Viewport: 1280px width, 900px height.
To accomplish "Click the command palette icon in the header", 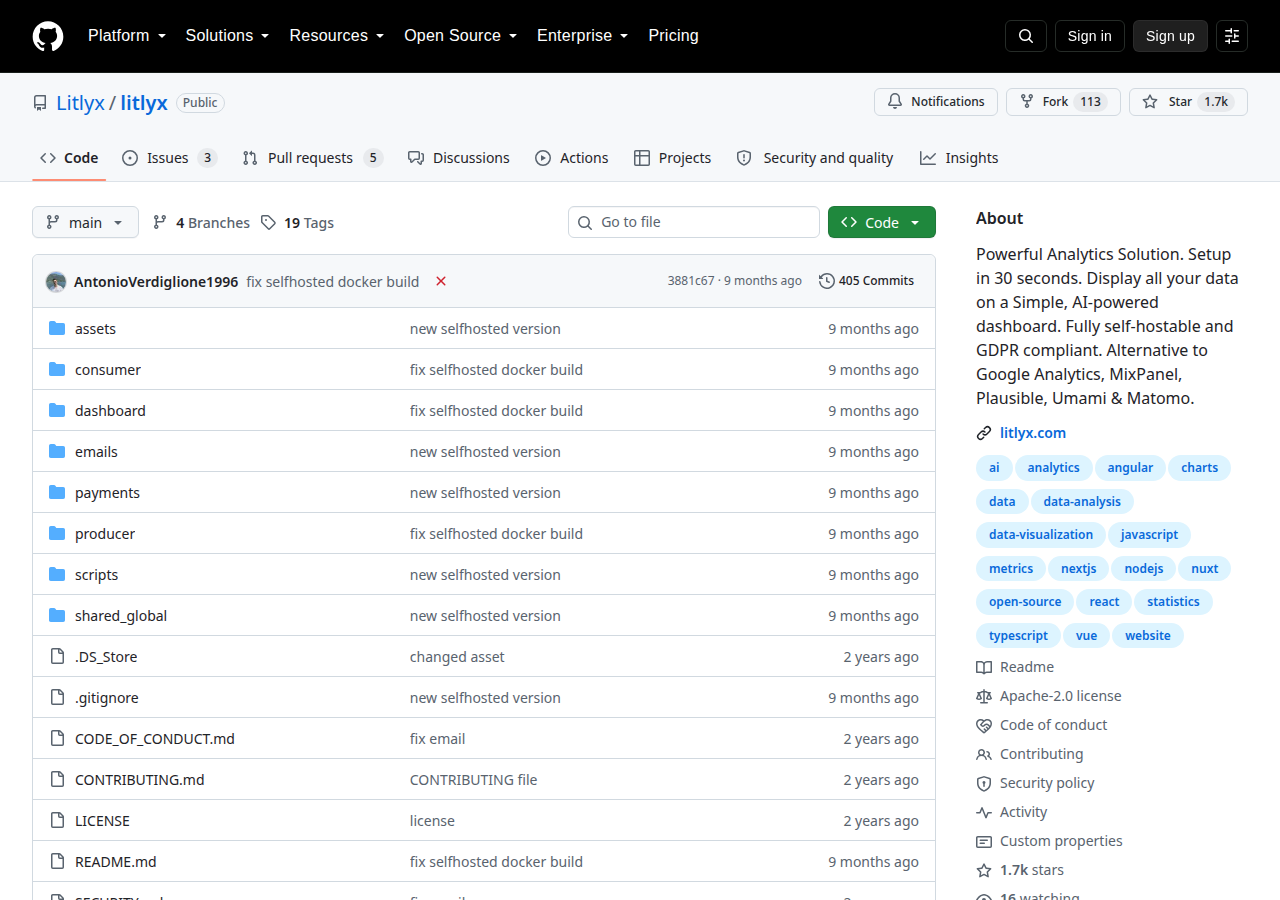I will coord(1232,36).
